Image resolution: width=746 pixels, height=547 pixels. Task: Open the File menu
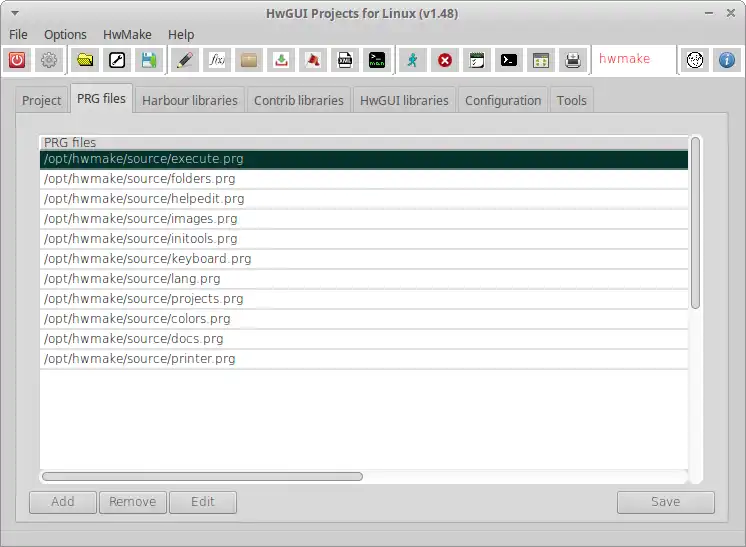[18, 35]
